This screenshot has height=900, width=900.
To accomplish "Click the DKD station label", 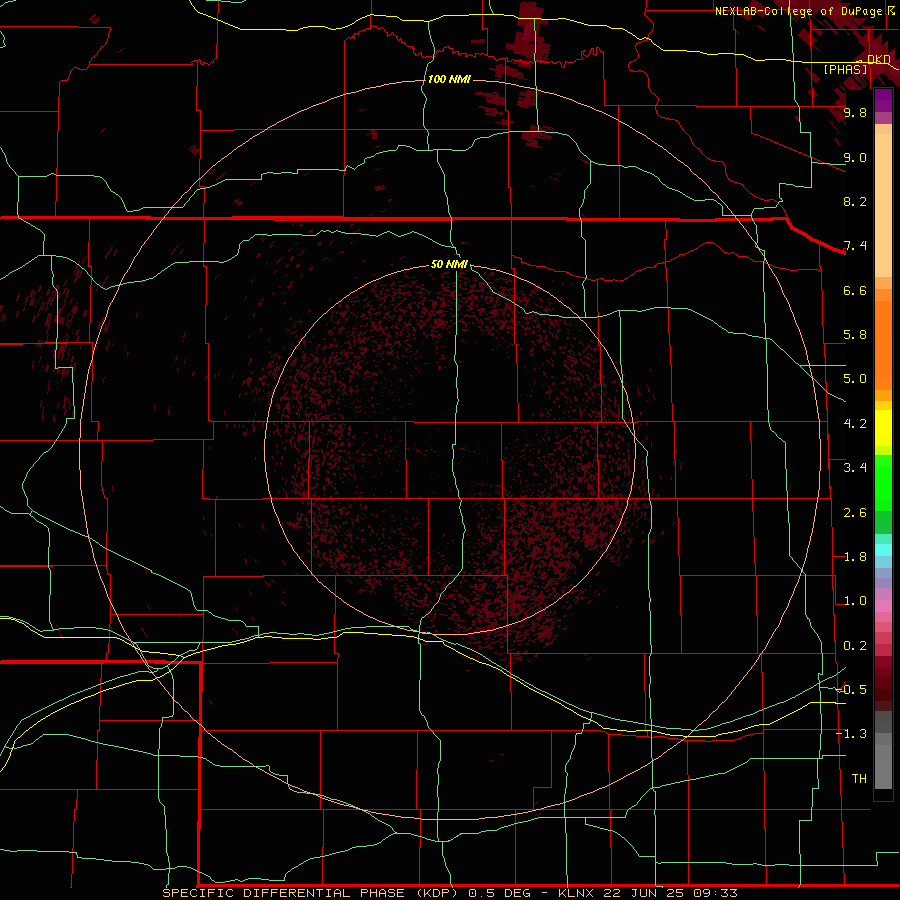I will tap(878, 59).
